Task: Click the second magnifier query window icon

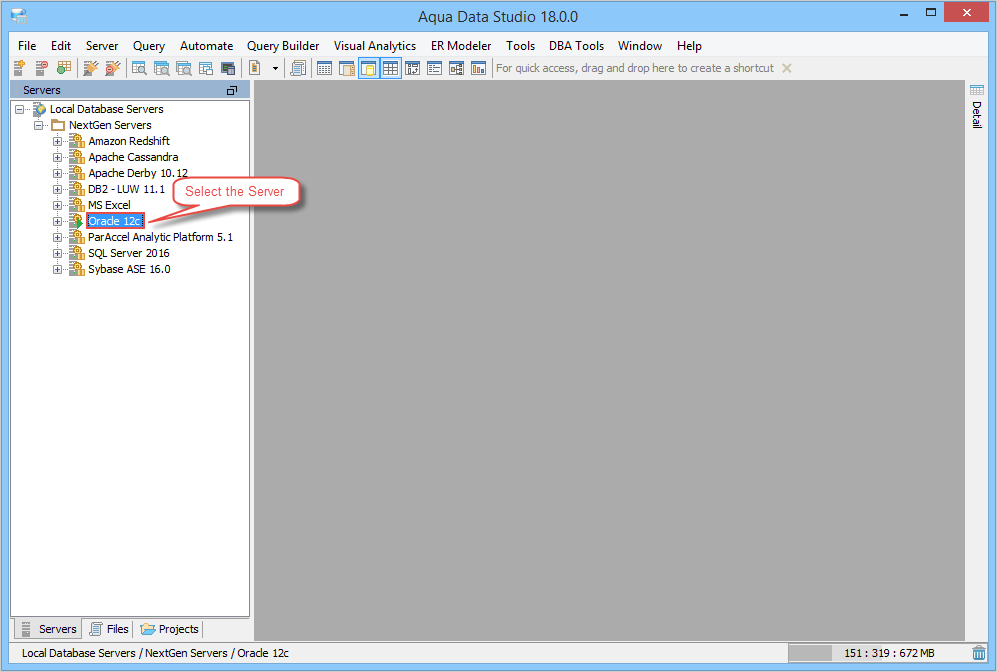Action: click(162, 68)
